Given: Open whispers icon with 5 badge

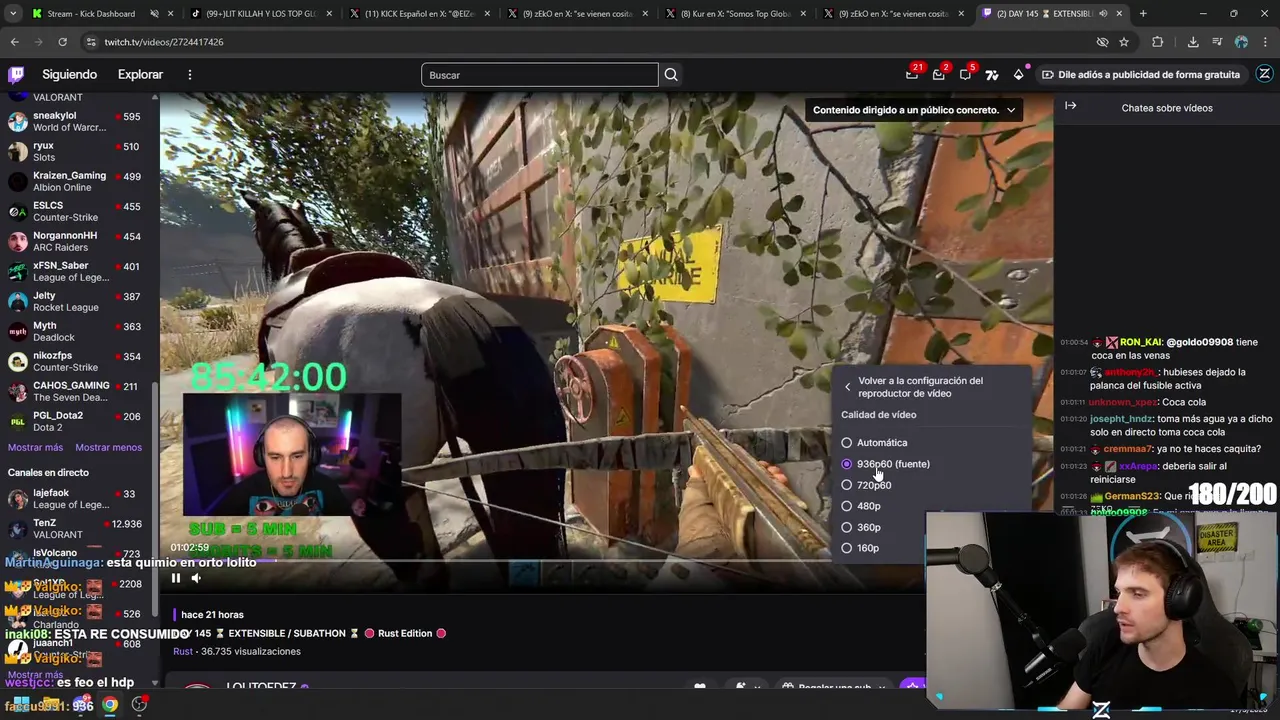Looking at the screenshot, I should click(x=965, y=75).
